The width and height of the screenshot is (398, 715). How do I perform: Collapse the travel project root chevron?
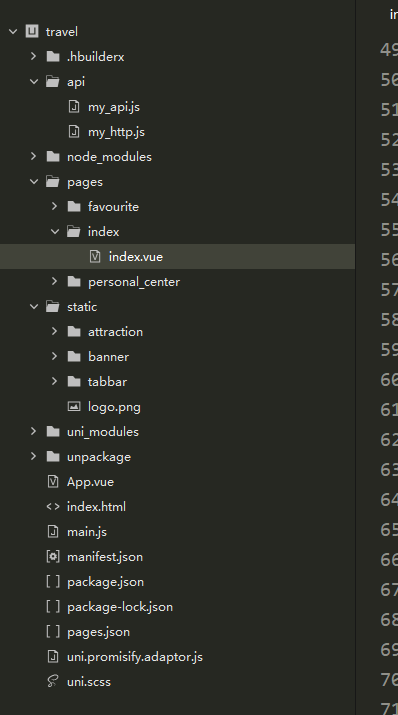point(13,31)
